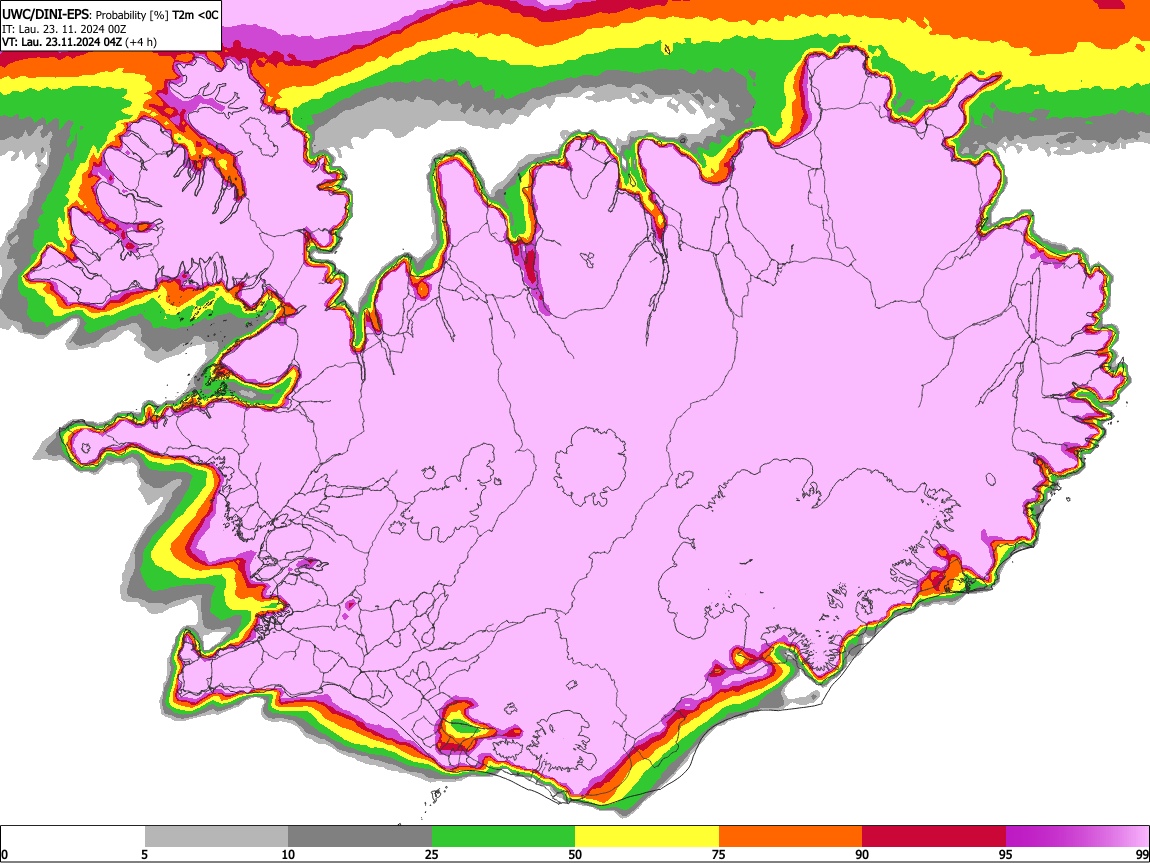Click the orange 75–90 legend band
This screenshot has width=1150, height=863.
tap(790, 836)
